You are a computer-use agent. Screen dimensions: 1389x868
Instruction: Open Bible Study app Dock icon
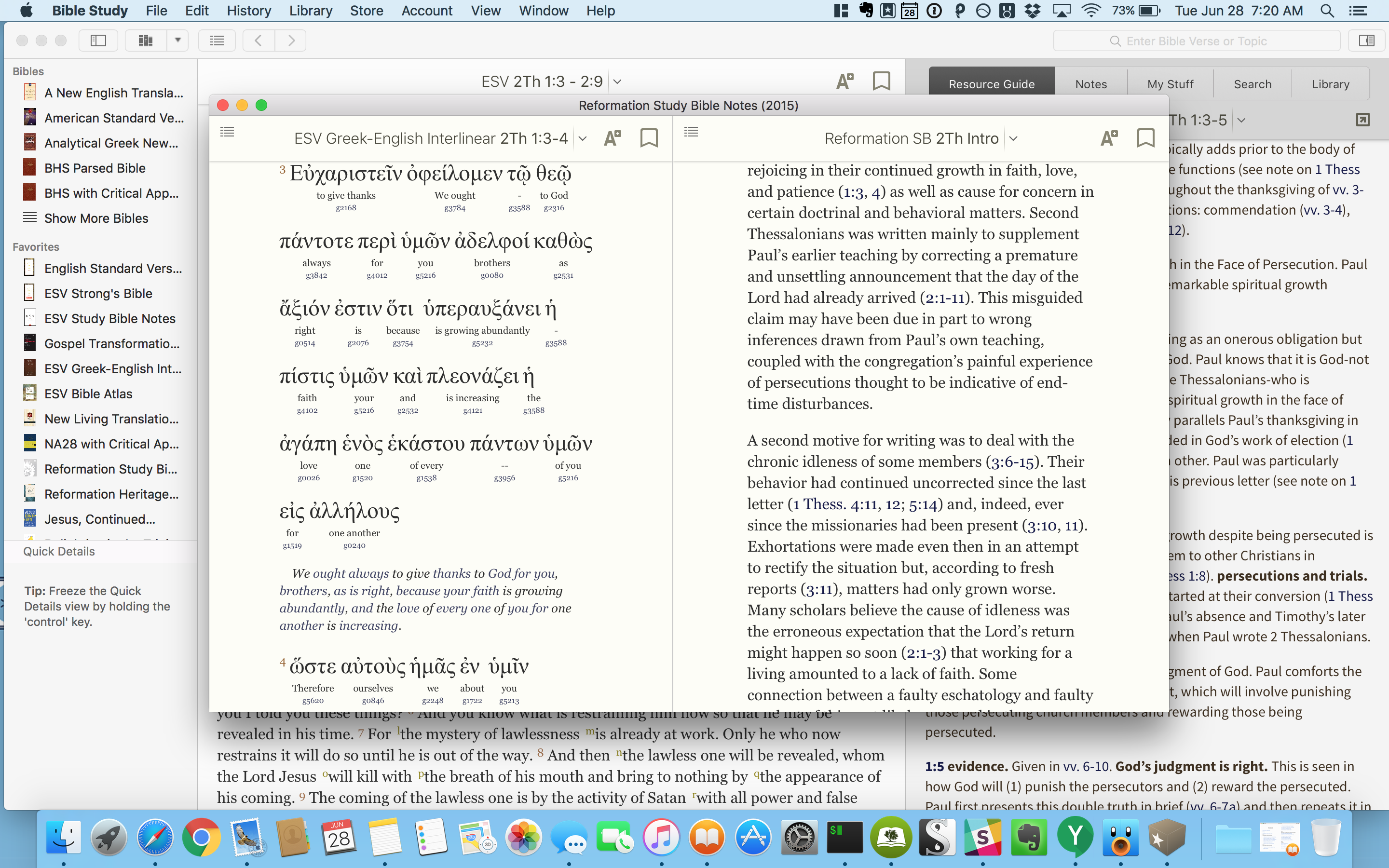[891, 838]
